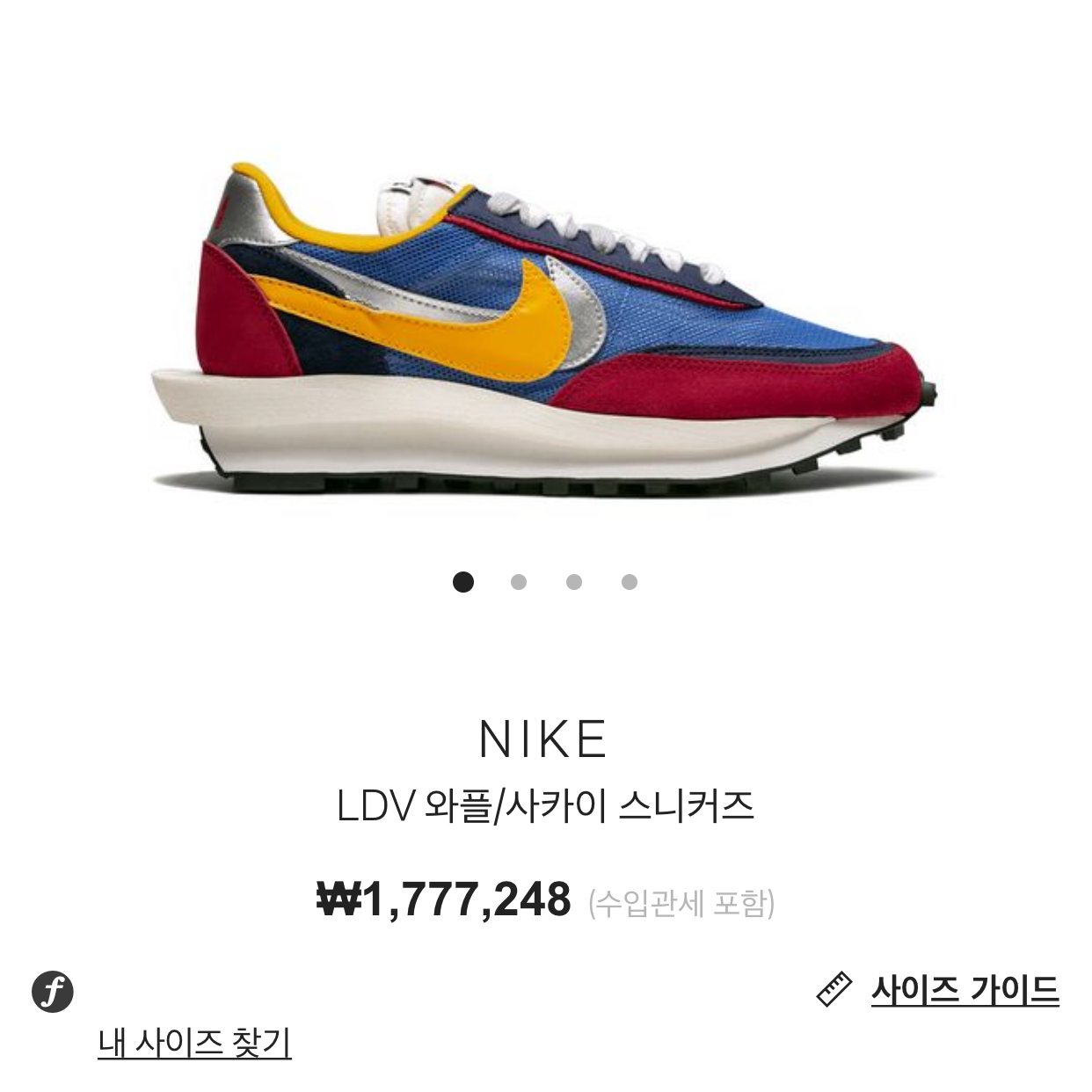Open the 내 사이즈 찾기 link

(x=194, y=1042)
